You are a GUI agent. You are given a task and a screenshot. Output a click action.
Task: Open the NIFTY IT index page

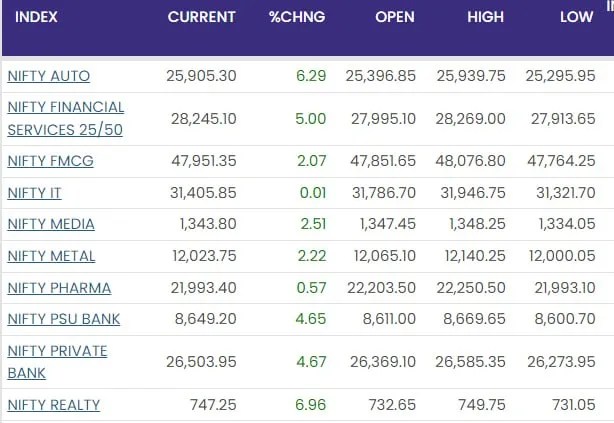34,193
